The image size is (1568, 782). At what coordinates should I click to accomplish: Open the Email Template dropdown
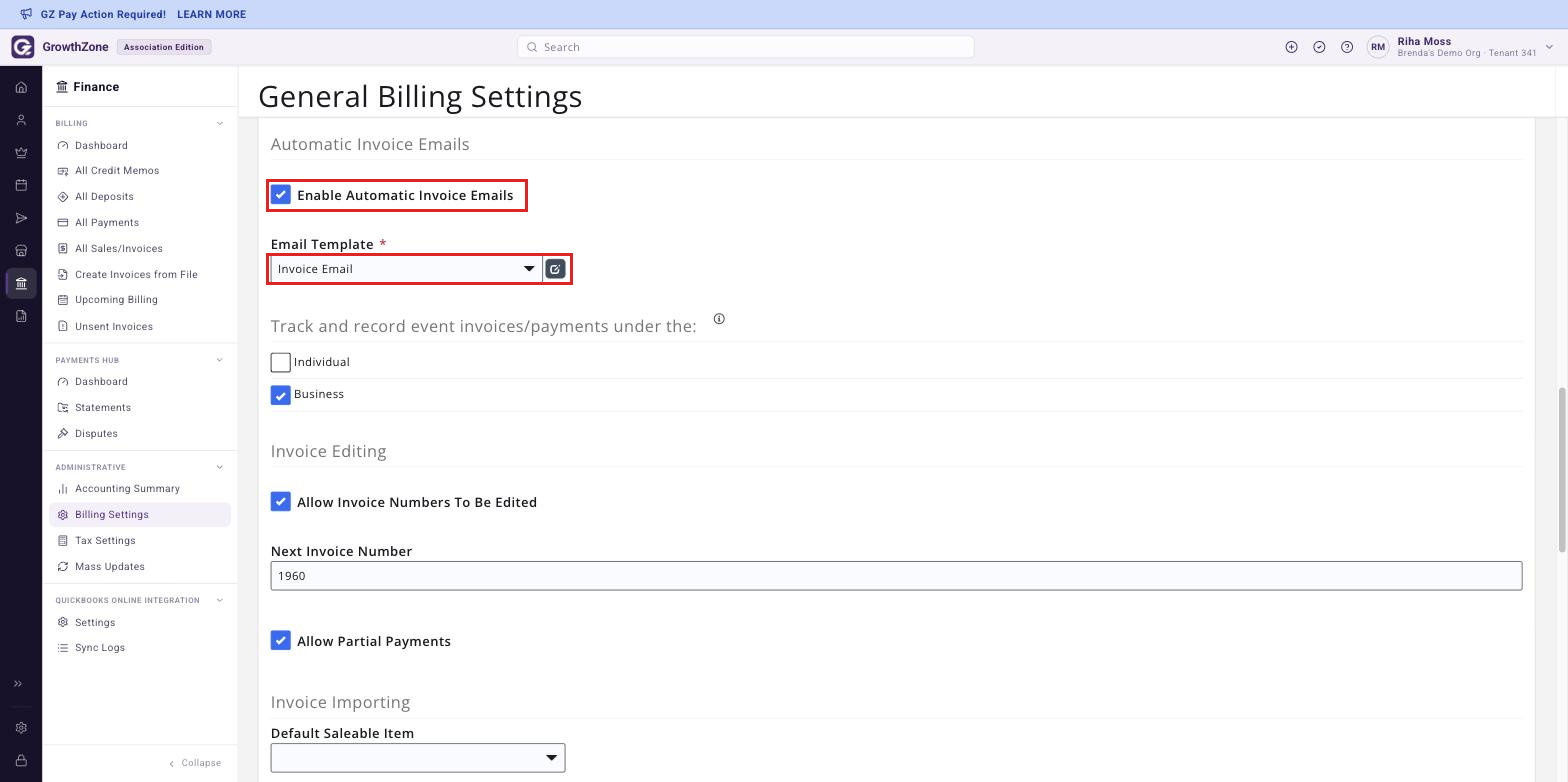pos(406,269)
